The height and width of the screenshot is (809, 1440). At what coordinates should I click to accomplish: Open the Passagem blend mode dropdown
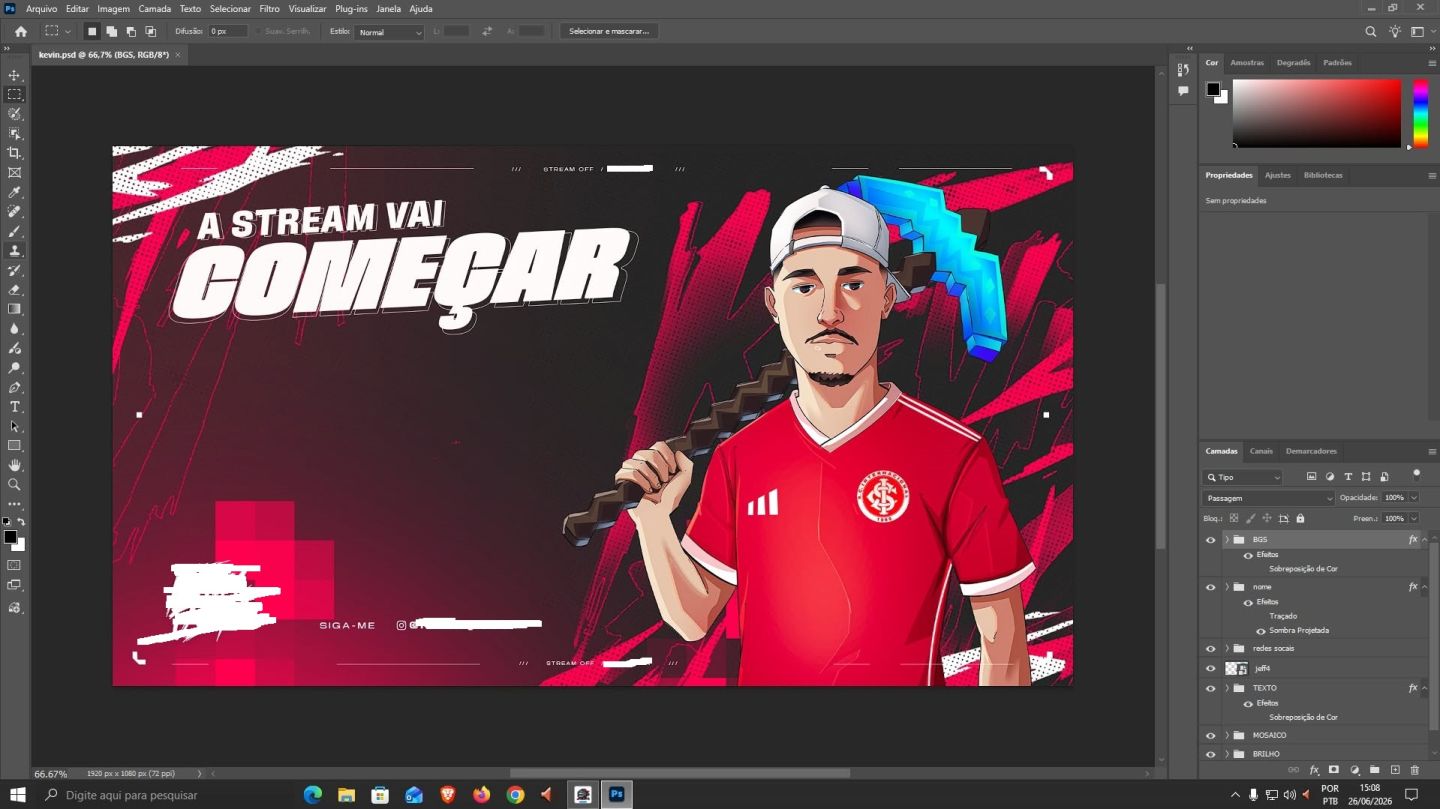pos(1269,498)
